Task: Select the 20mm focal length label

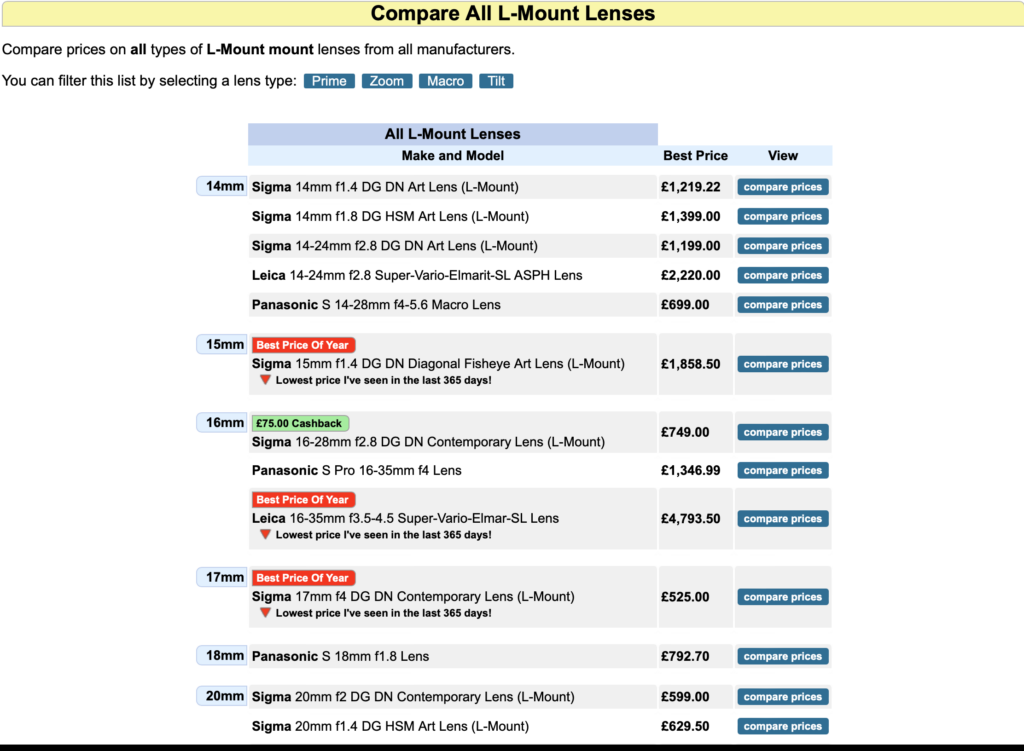Action: point(222,696)
